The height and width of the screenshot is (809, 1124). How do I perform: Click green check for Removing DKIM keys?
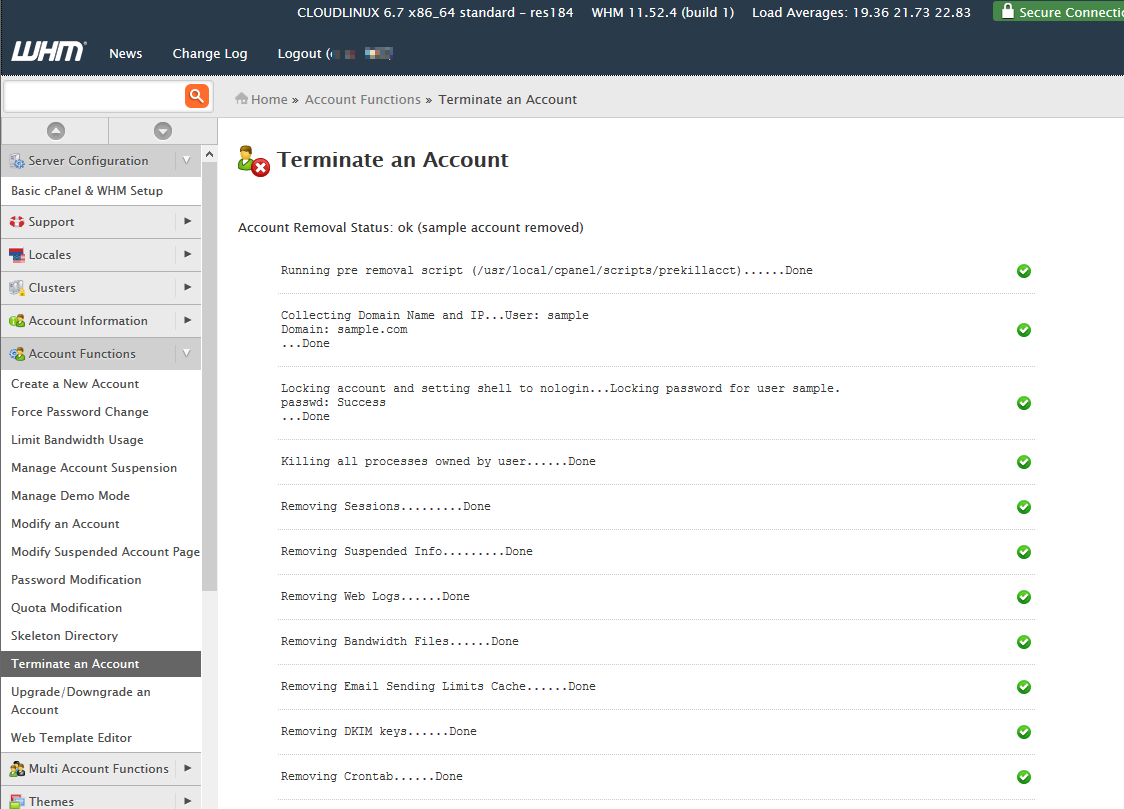[x=1024, y=732]
